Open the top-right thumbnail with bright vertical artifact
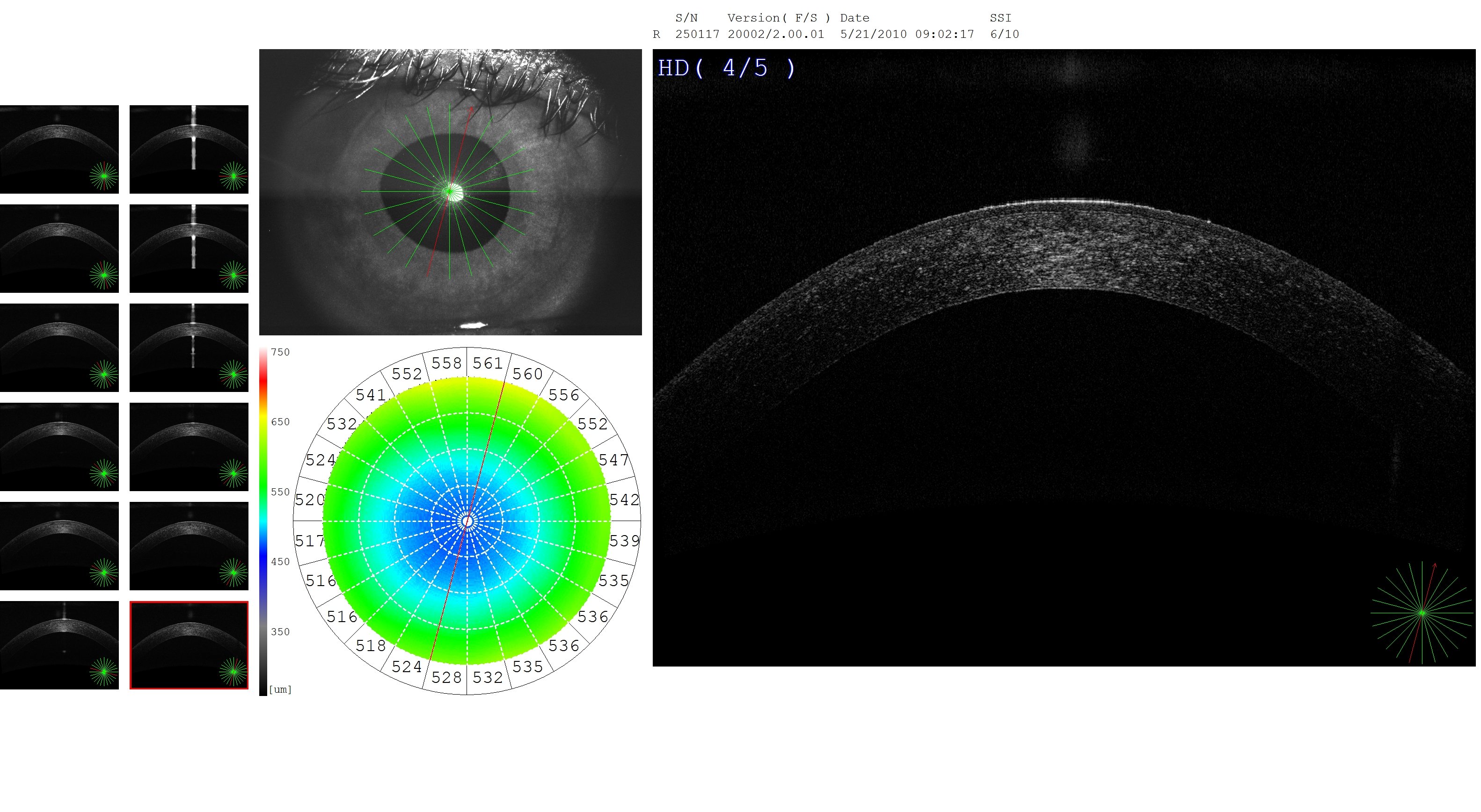This screenshot has width=1481, height=812. pyautogui.click(x=189, y=149)
